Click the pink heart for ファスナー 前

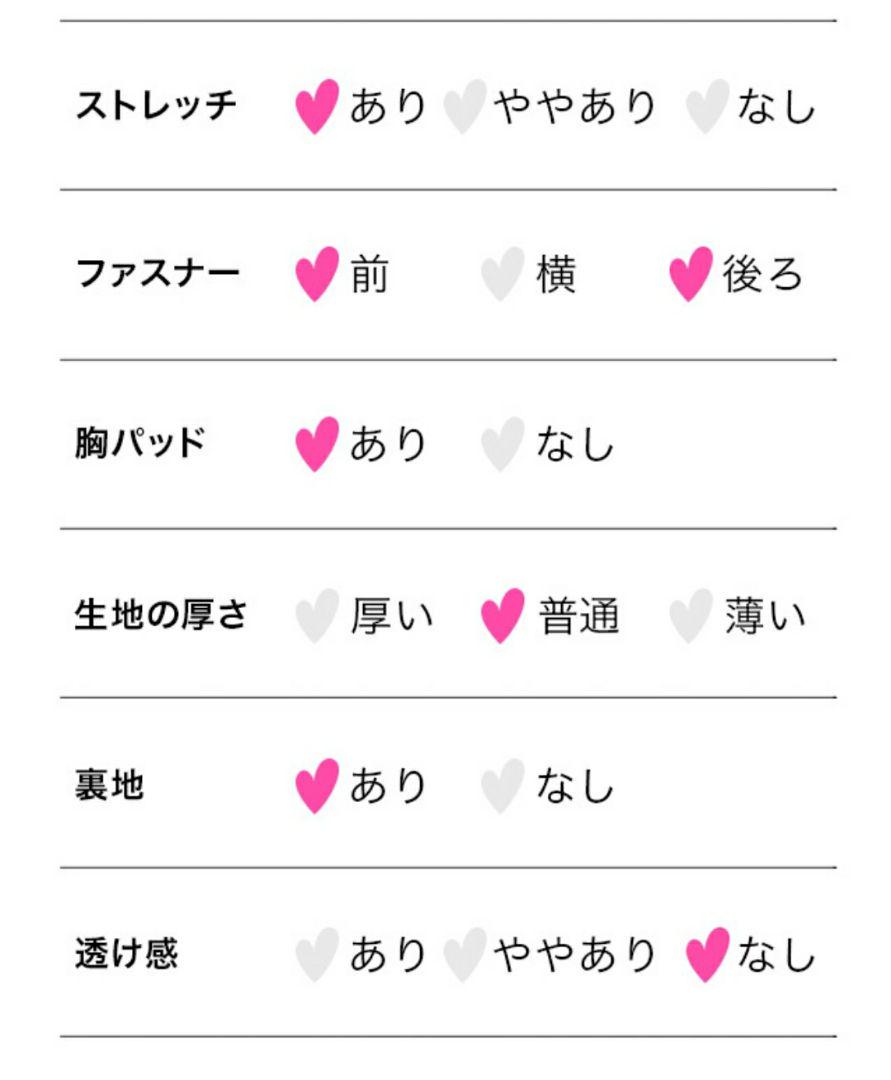(x=317, y=274)
